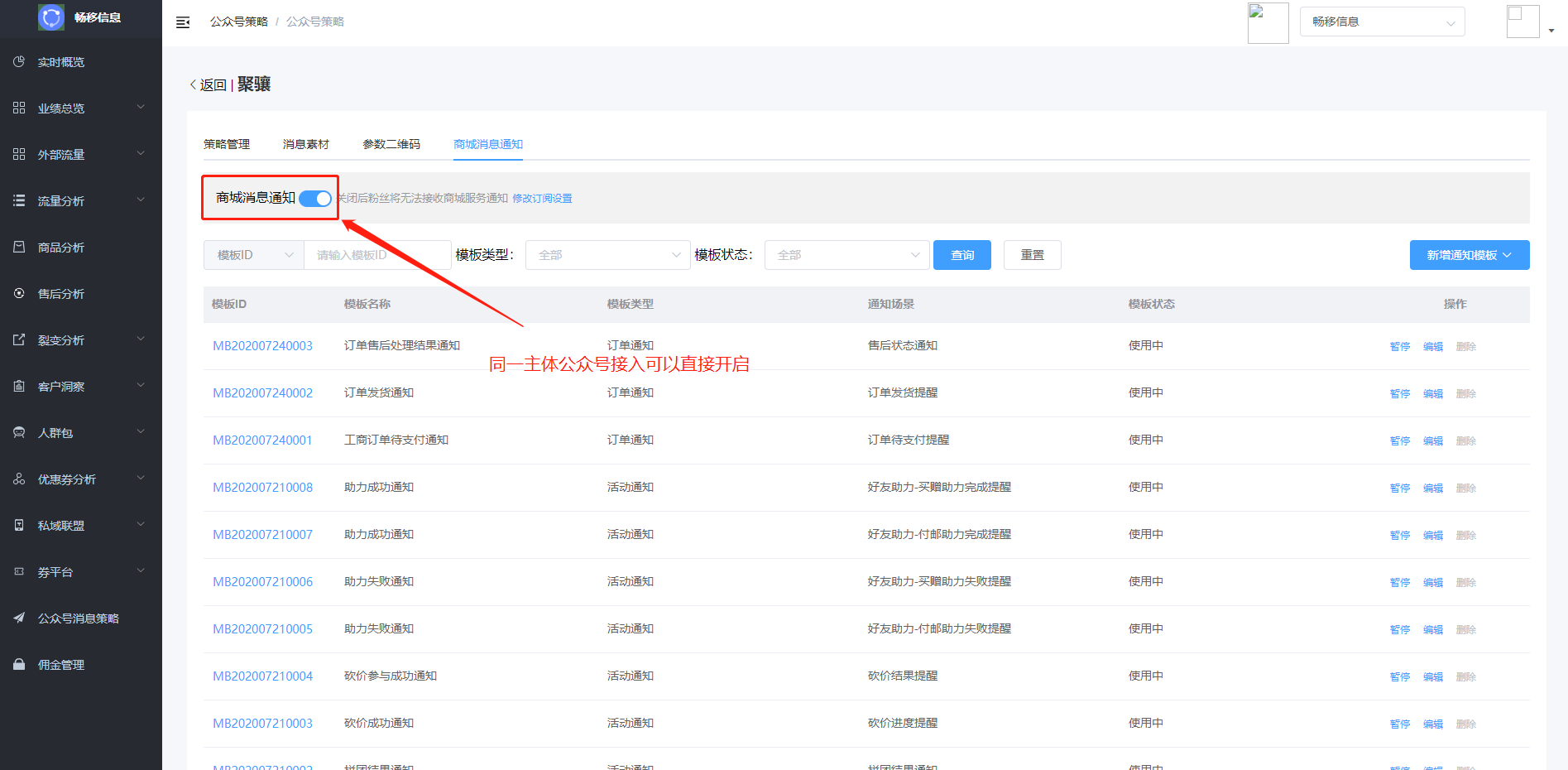Expand the 业绩总览 sidebar menu
The width and height of the screenshot is (1568, 770).
(x=81, y=108)
